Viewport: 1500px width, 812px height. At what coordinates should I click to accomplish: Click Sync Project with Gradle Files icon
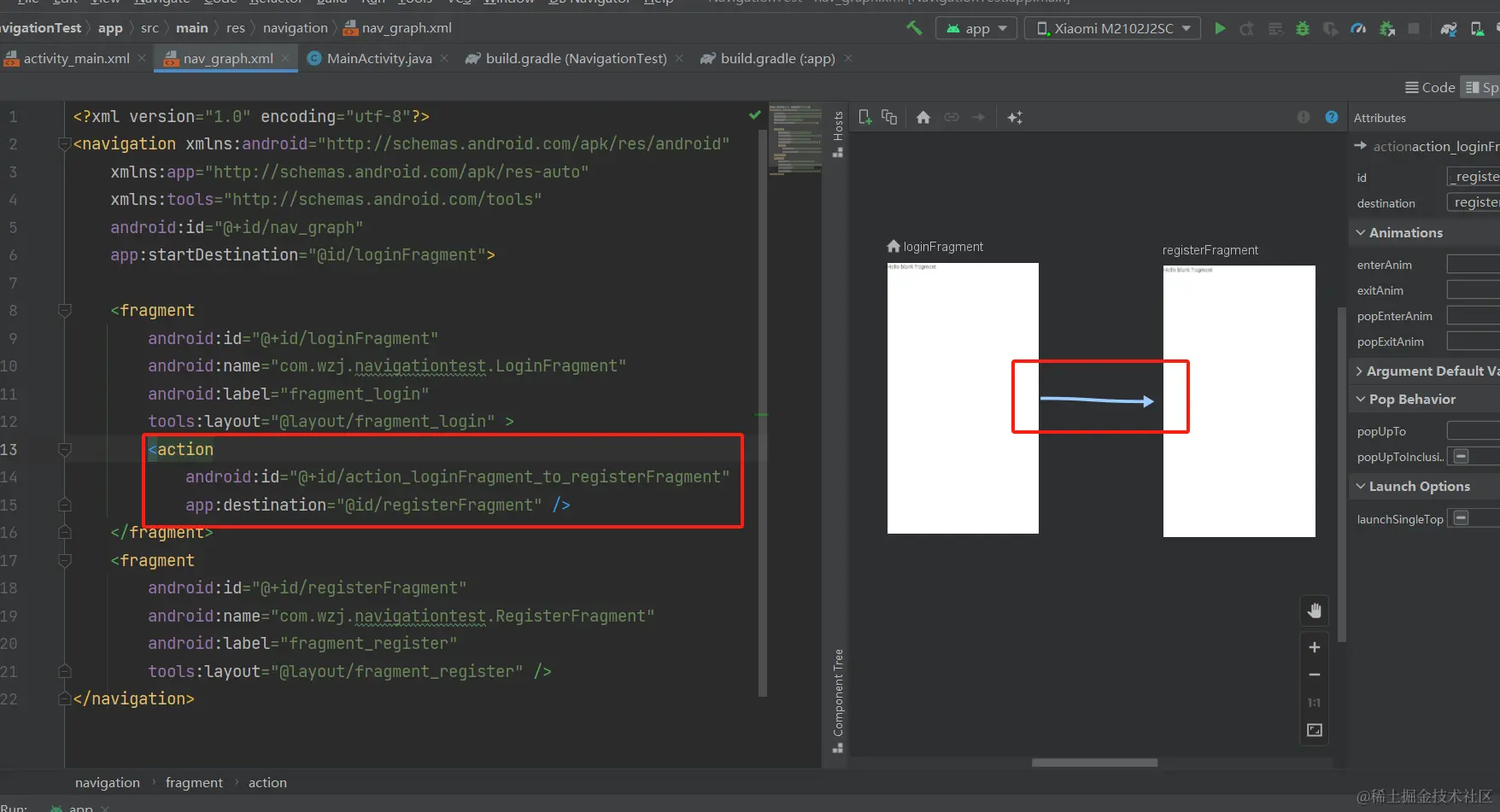point(1449,28)
